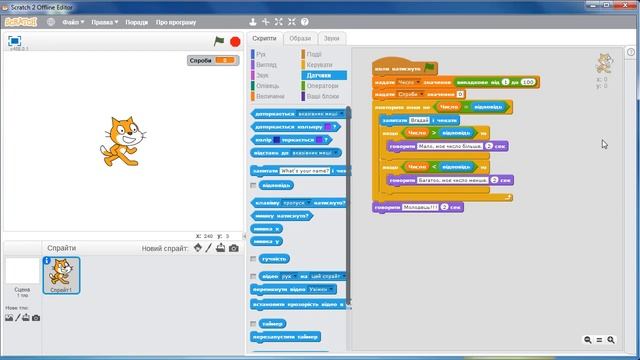Zoom in the scripts area
The height and width of the screenshot is (360, 640).
coord(611,340)
